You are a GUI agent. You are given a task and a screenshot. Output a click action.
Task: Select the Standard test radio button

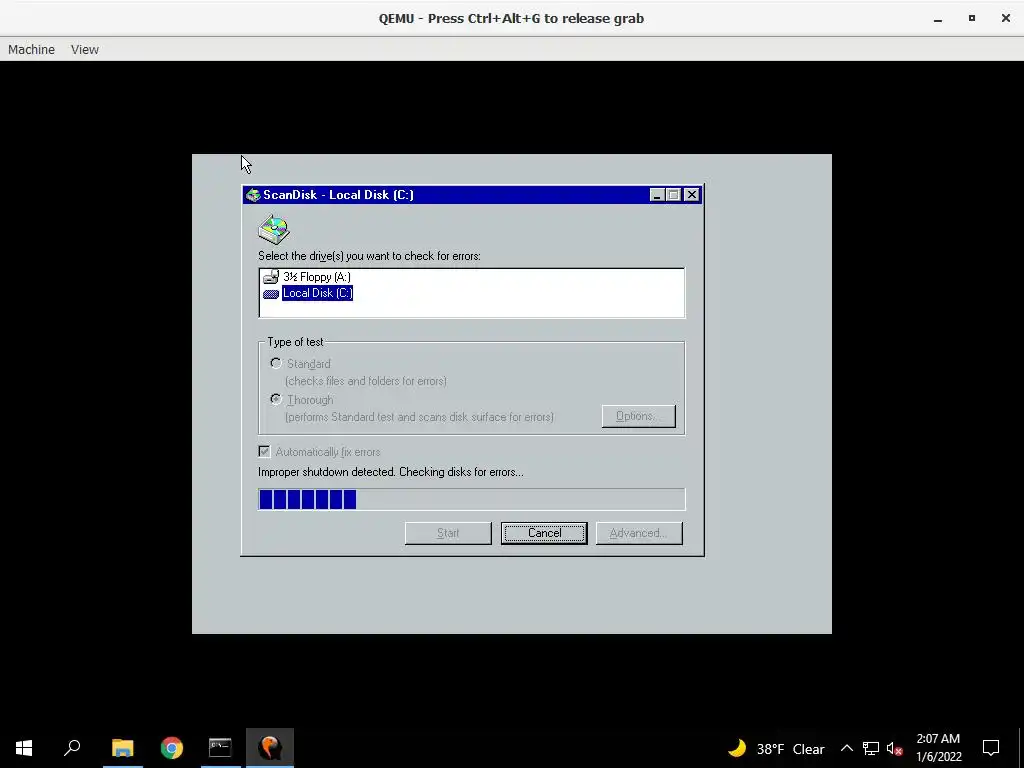[x=276, y=363]
